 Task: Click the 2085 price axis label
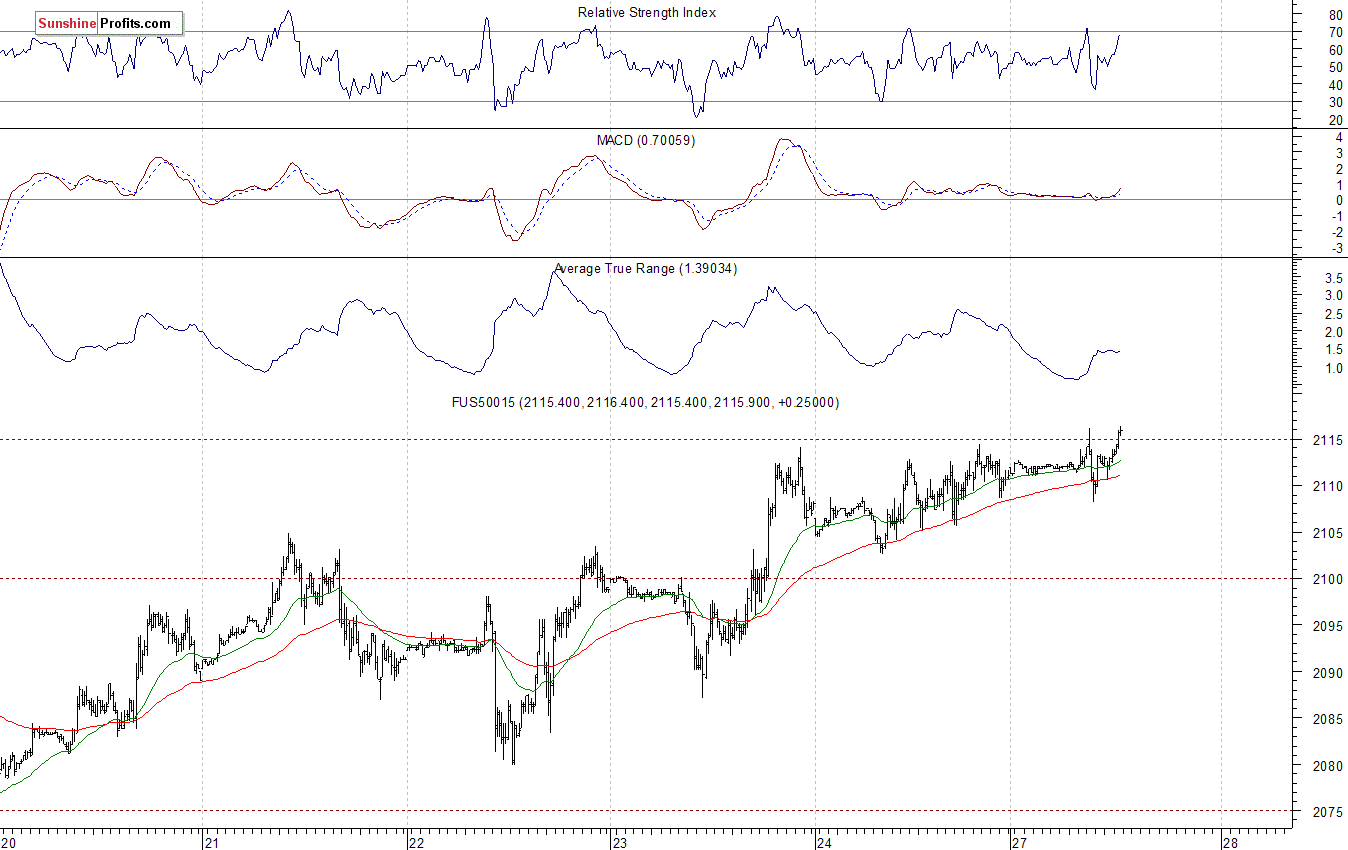[x=1327, y=720]
